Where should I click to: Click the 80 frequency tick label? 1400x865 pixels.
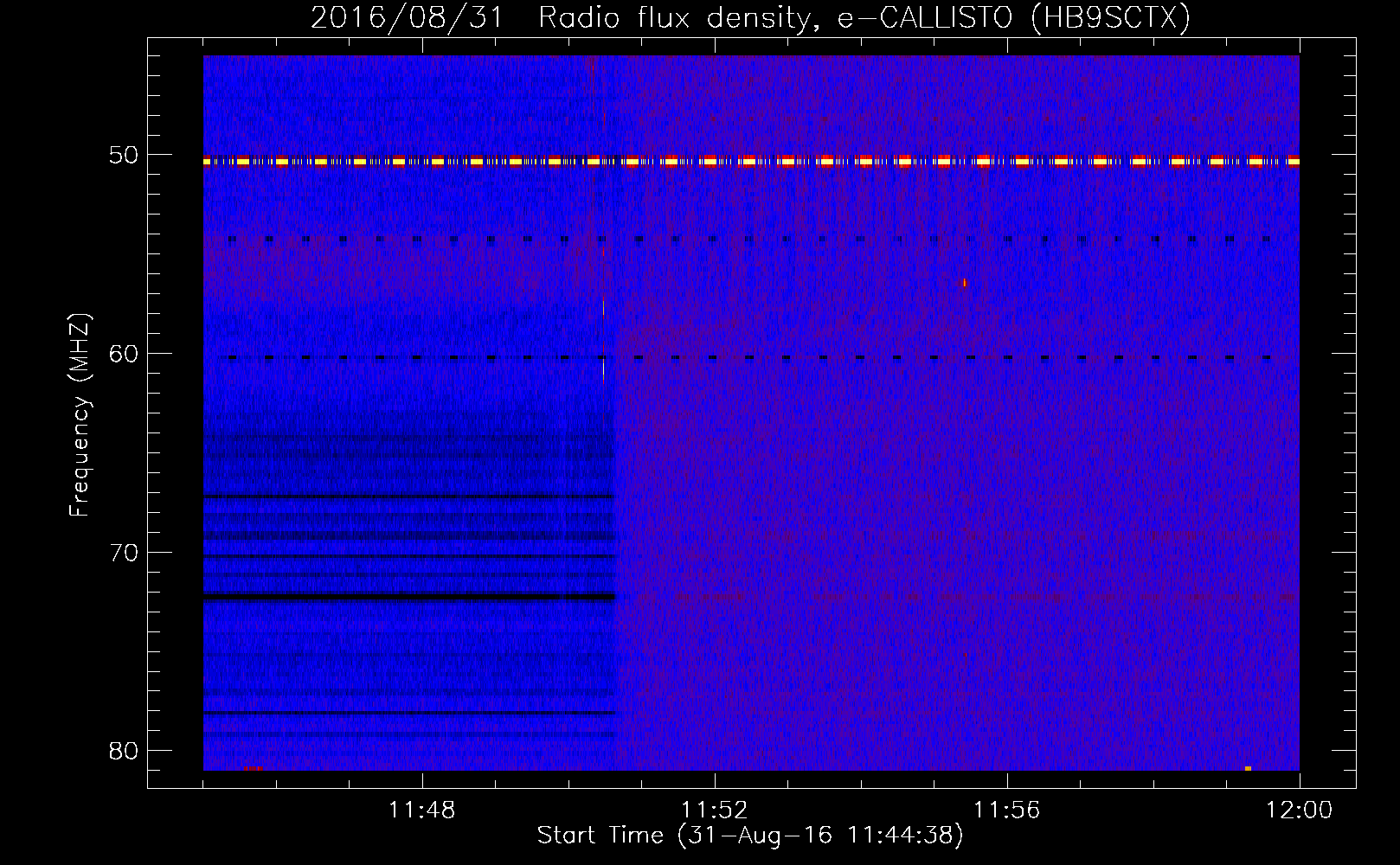[x=124, y=751]
